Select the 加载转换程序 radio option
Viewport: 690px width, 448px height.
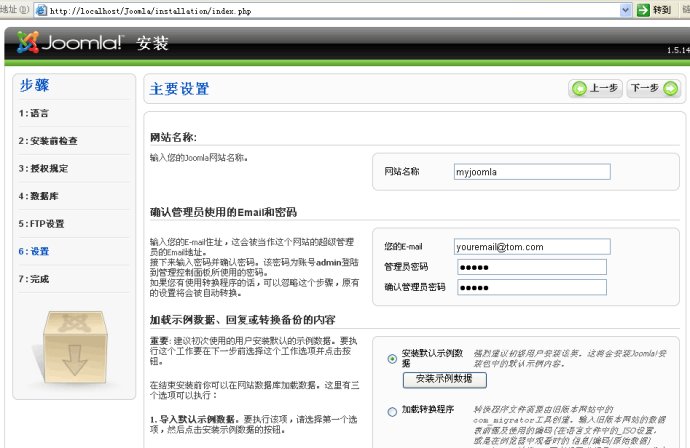(392, 412)
